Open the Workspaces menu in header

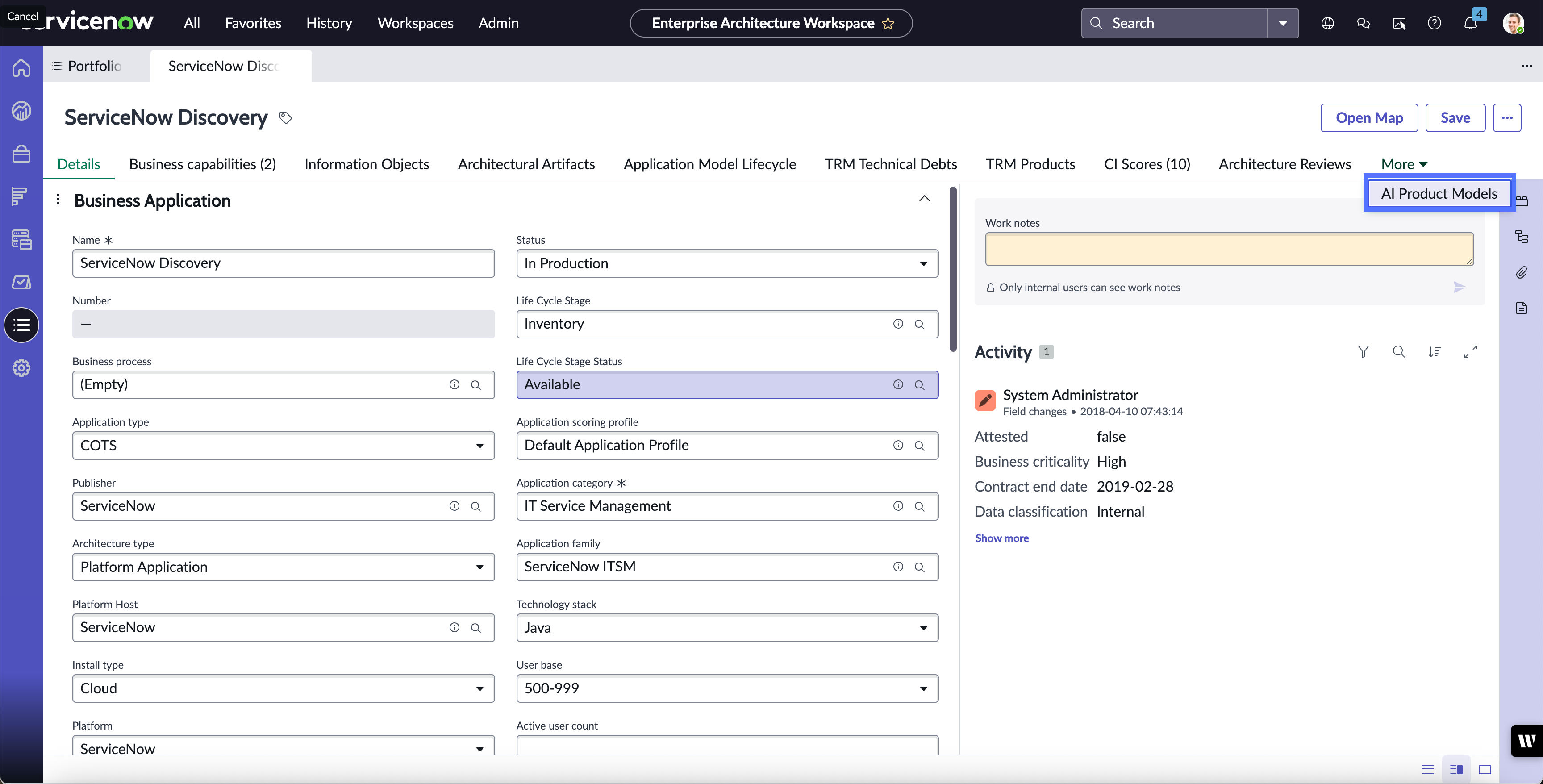415,23
